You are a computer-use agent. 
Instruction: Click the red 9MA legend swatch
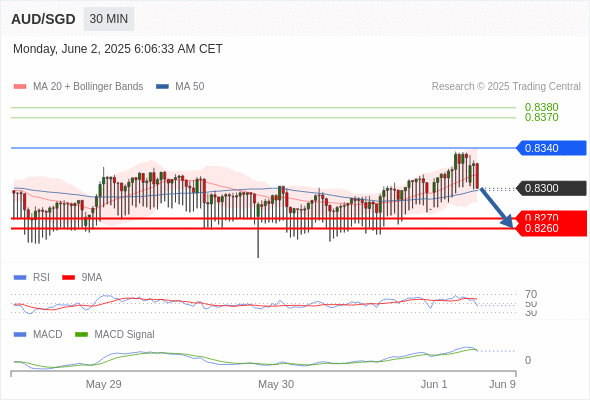tap(68, 278)
